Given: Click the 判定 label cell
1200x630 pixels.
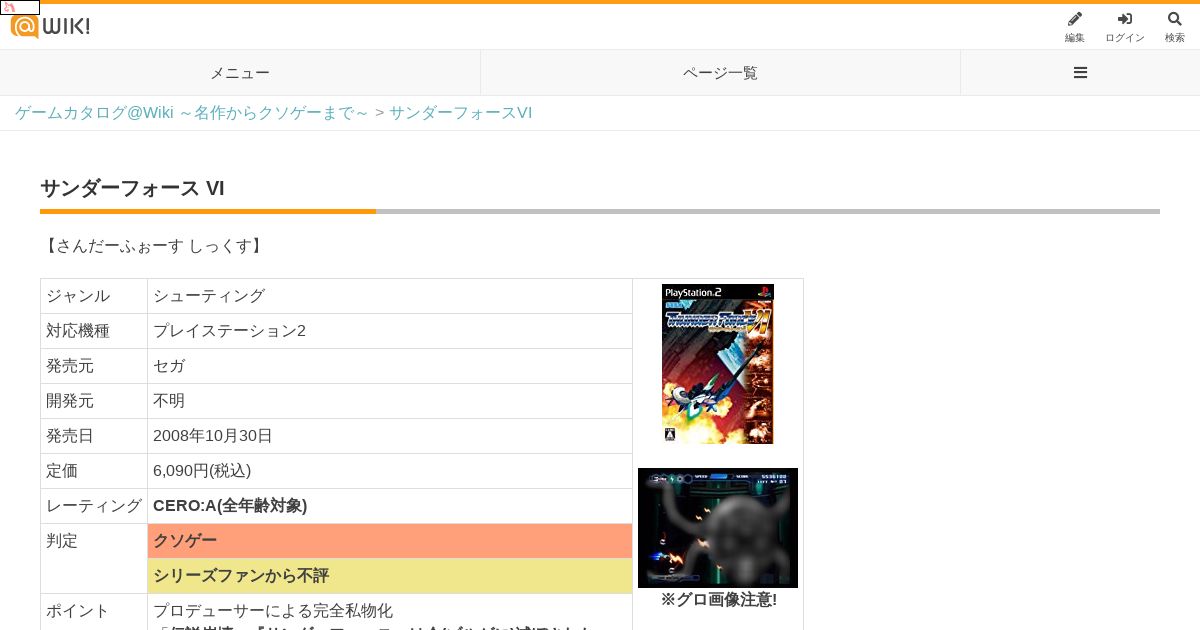Looking at the screenshot, I should [x=94, y=559].
